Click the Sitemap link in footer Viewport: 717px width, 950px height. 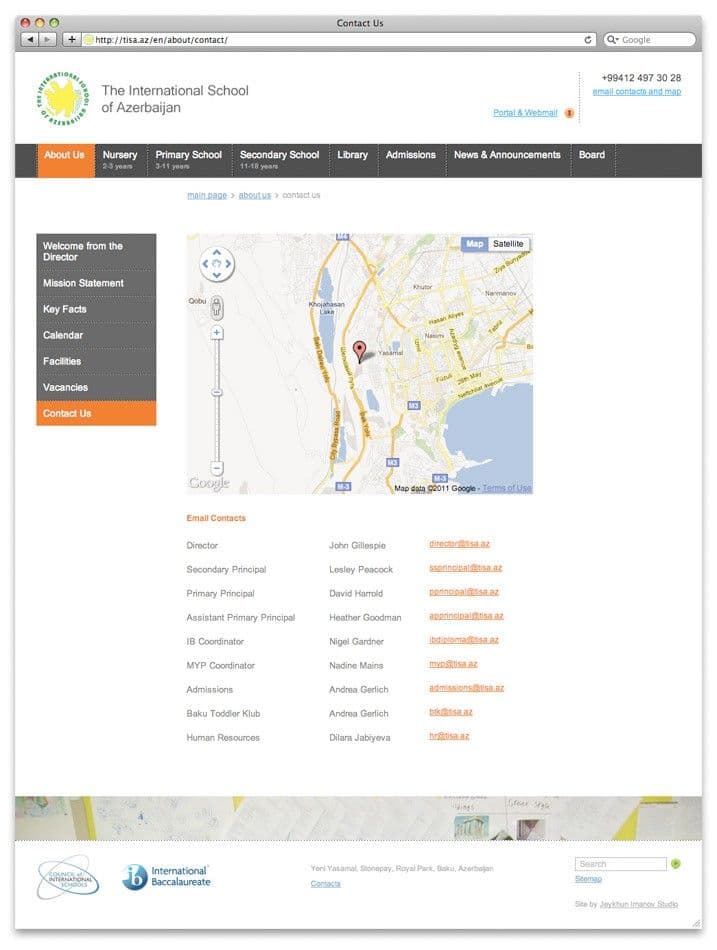click(588, 879)
